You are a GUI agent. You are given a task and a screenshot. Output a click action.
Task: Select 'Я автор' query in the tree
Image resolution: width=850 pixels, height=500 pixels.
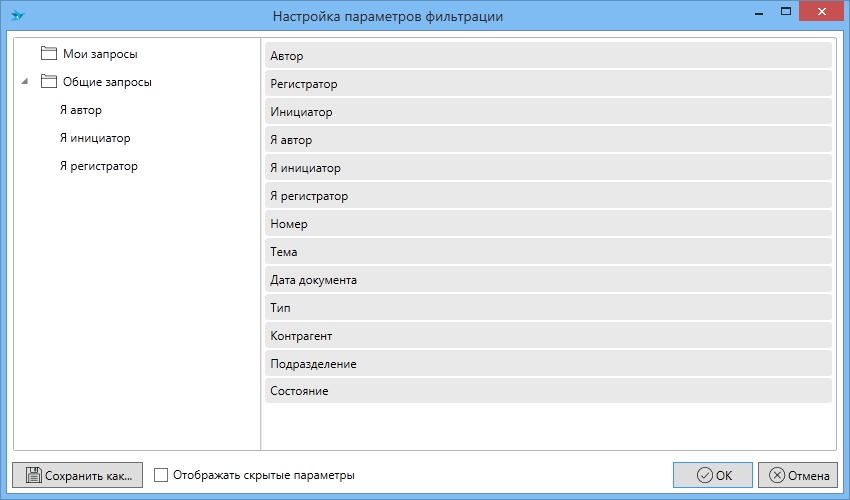click(x=80, y=110)
